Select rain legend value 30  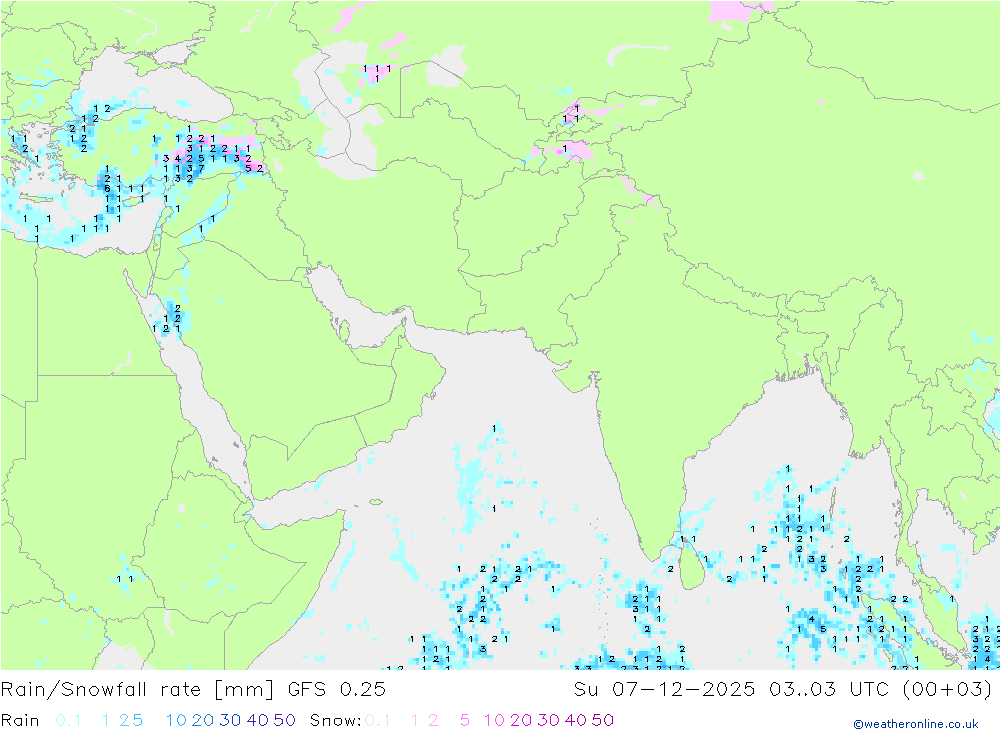pos(230,720)
